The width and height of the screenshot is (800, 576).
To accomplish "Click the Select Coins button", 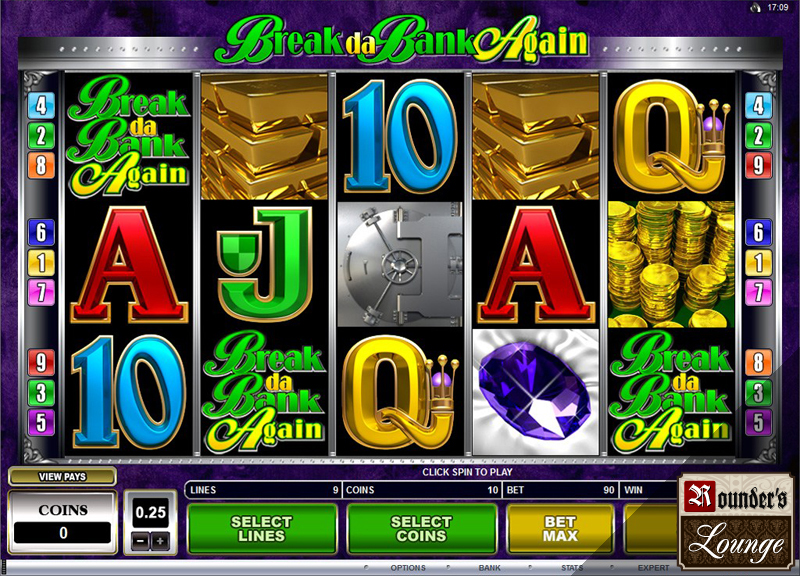I will 421,529.
